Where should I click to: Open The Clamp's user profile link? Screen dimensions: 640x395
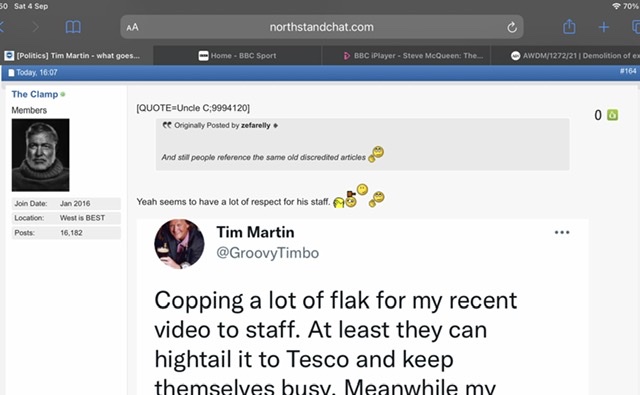pos(35,94)
